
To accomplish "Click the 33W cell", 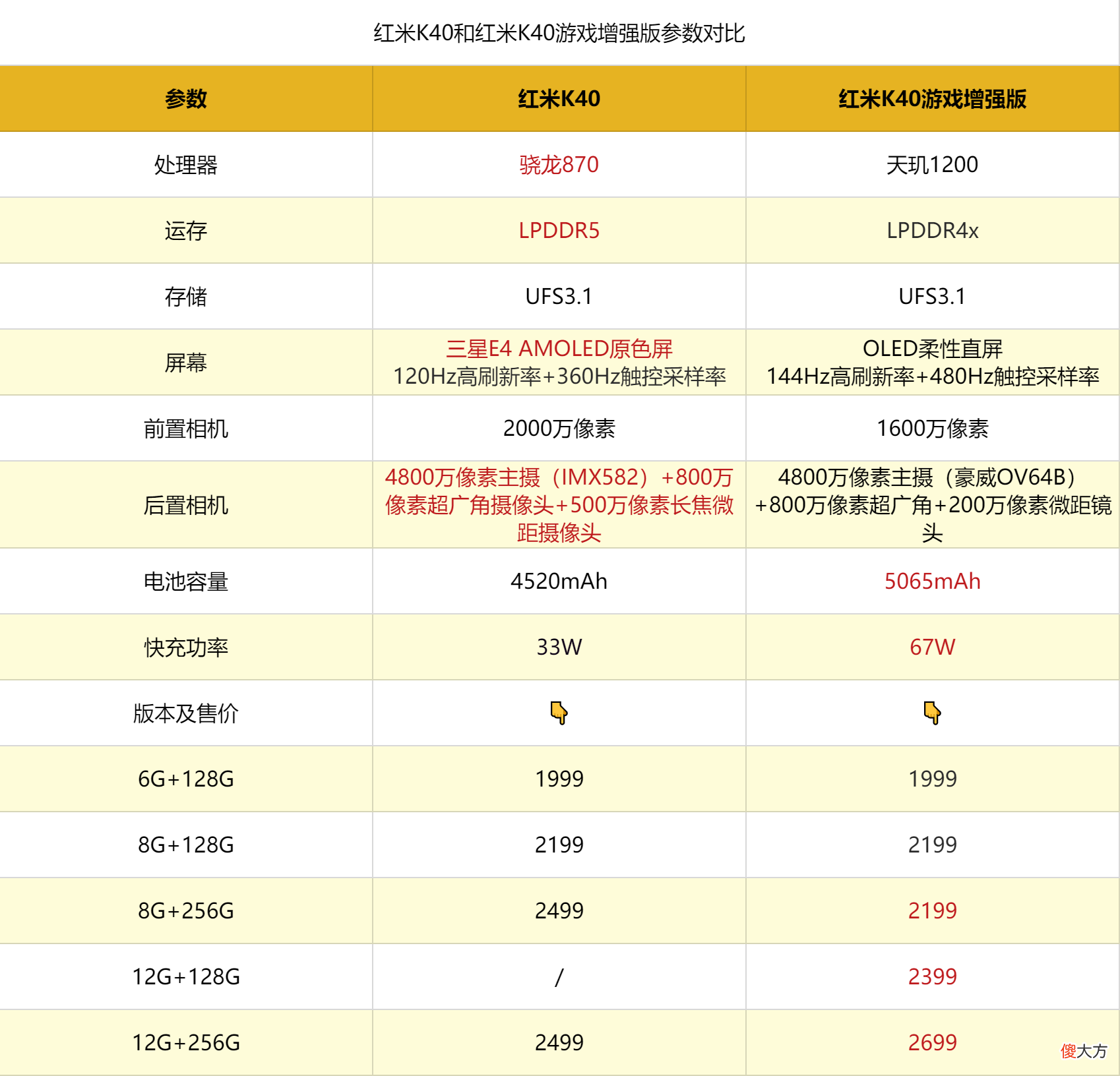I will click(559, 647).
